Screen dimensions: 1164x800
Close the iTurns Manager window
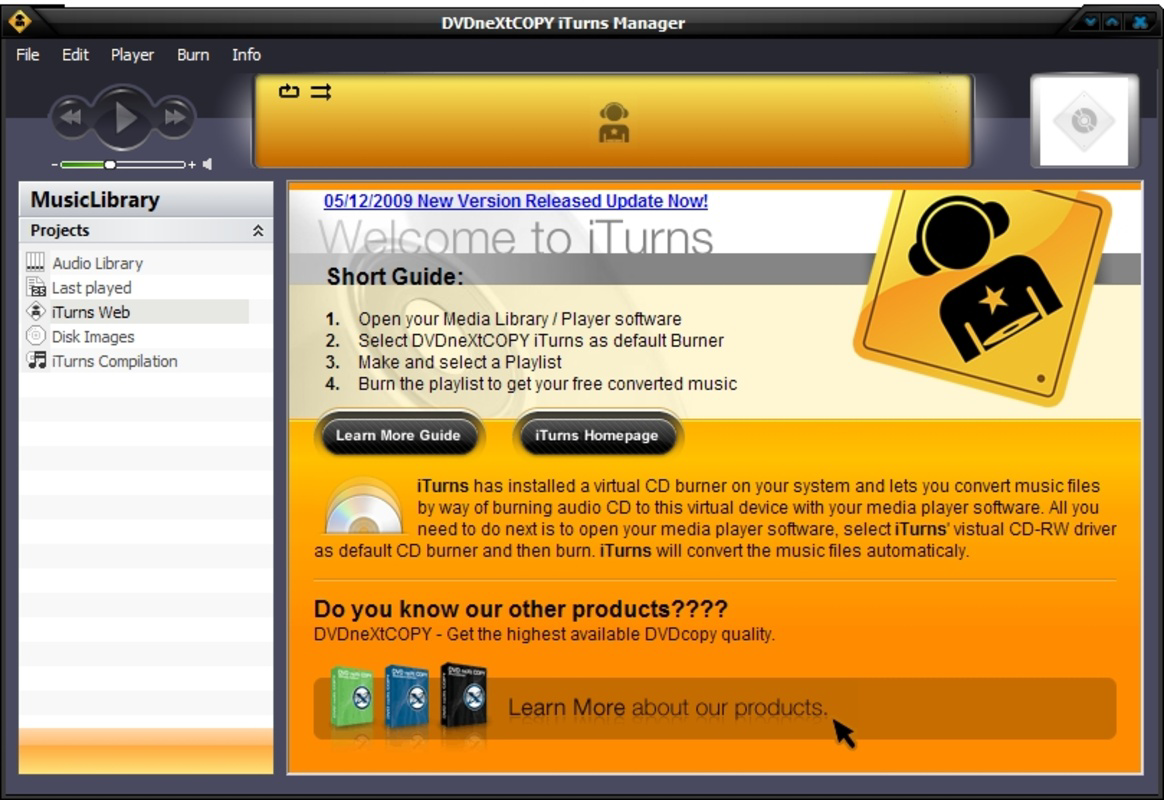click(x=1140, y=22)
